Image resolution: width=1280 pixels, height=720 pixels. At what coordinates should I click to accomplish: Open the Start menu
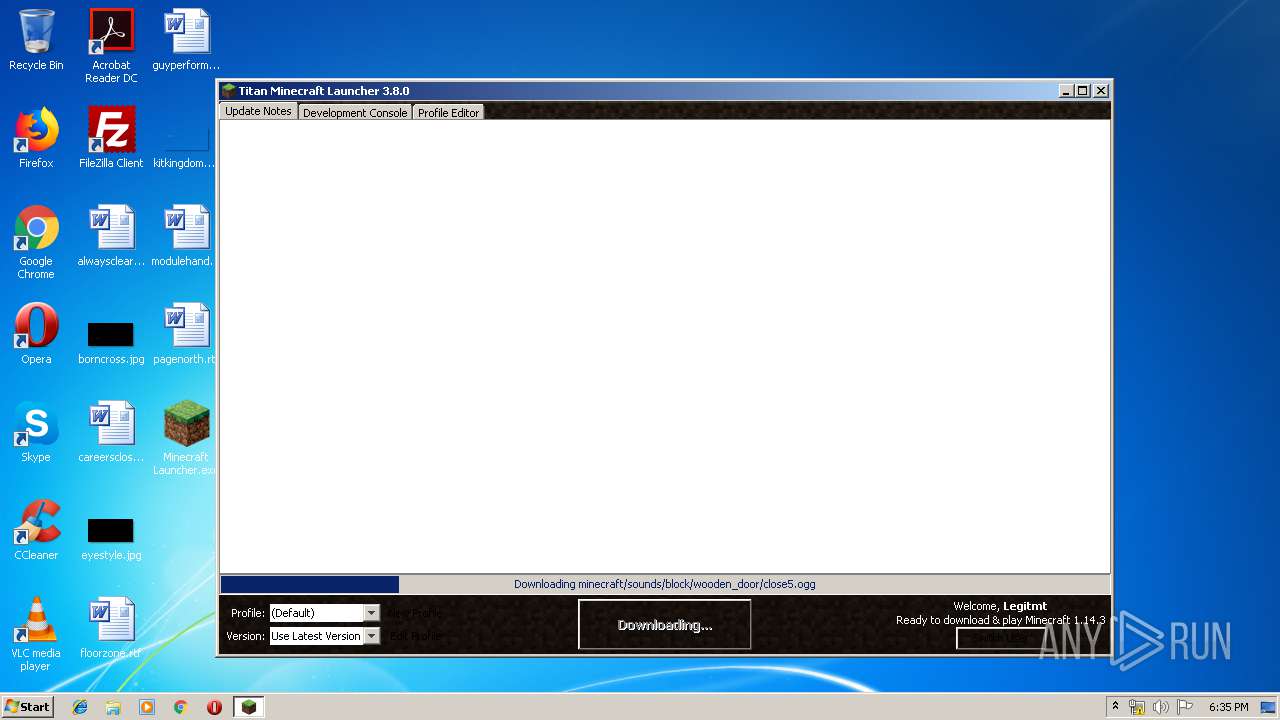click(x=27, y=707)
